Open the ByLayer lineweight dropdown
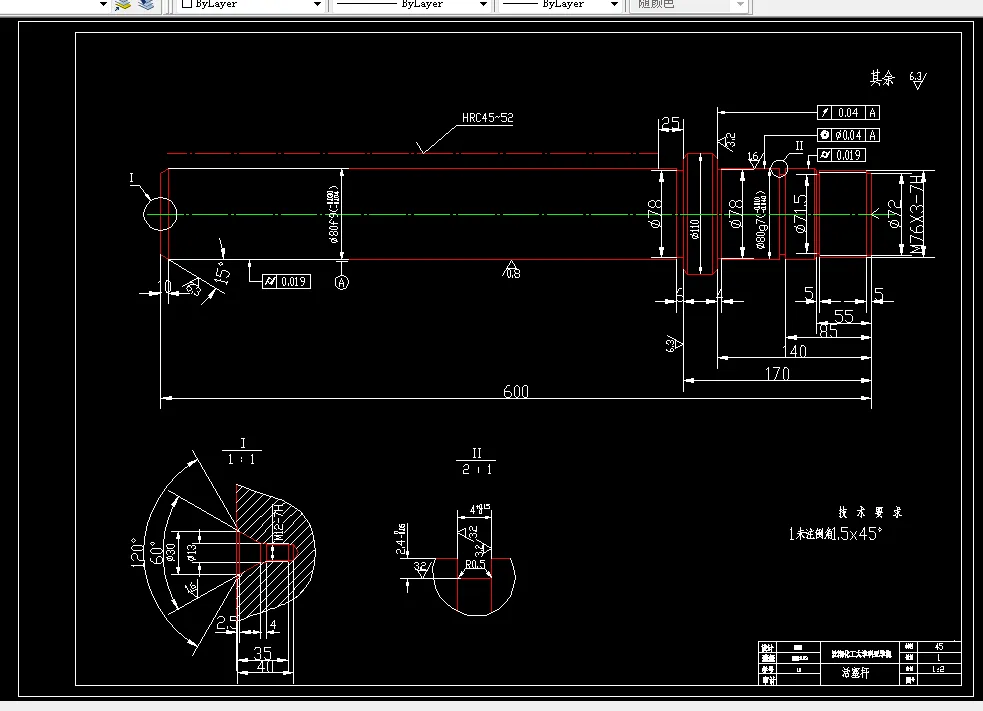 560,4
